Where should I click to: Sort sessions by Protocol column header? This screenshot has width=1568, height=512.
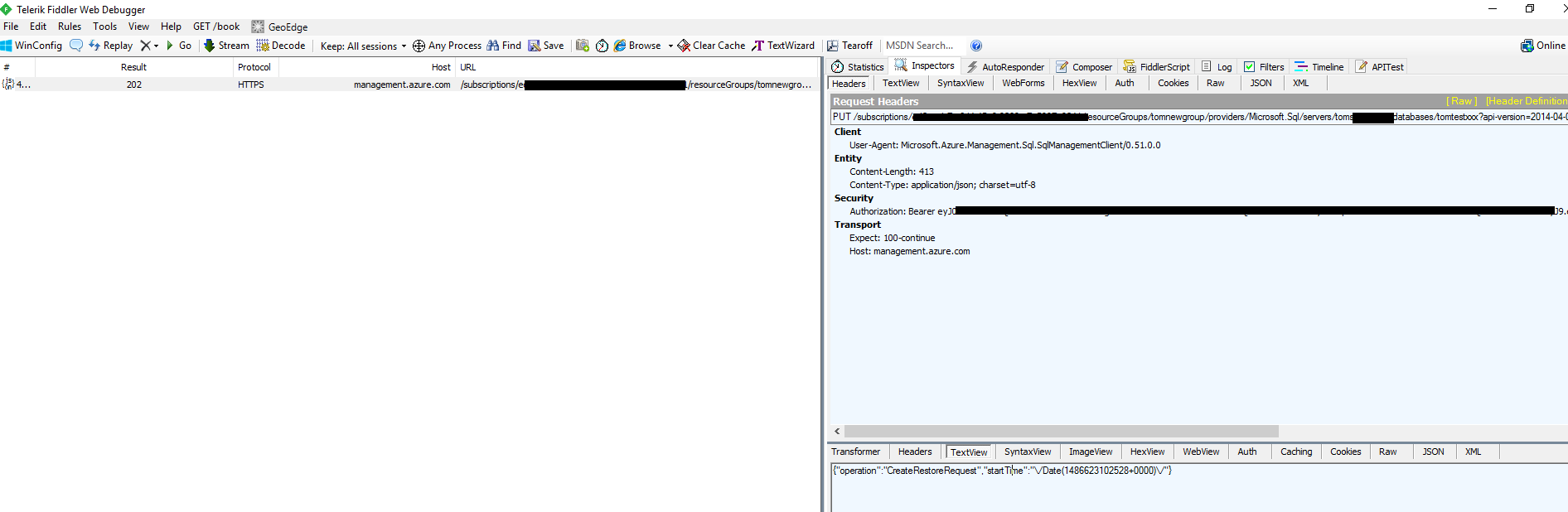tap(254, 67)
